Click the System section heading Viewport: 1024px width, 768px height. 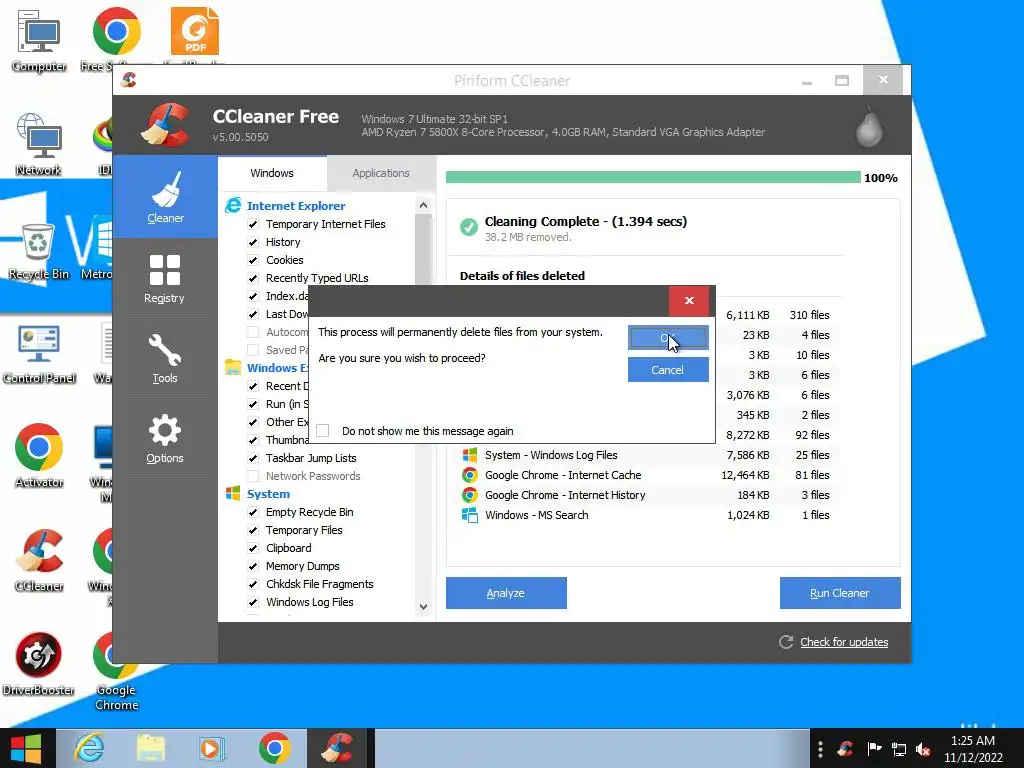268,494
